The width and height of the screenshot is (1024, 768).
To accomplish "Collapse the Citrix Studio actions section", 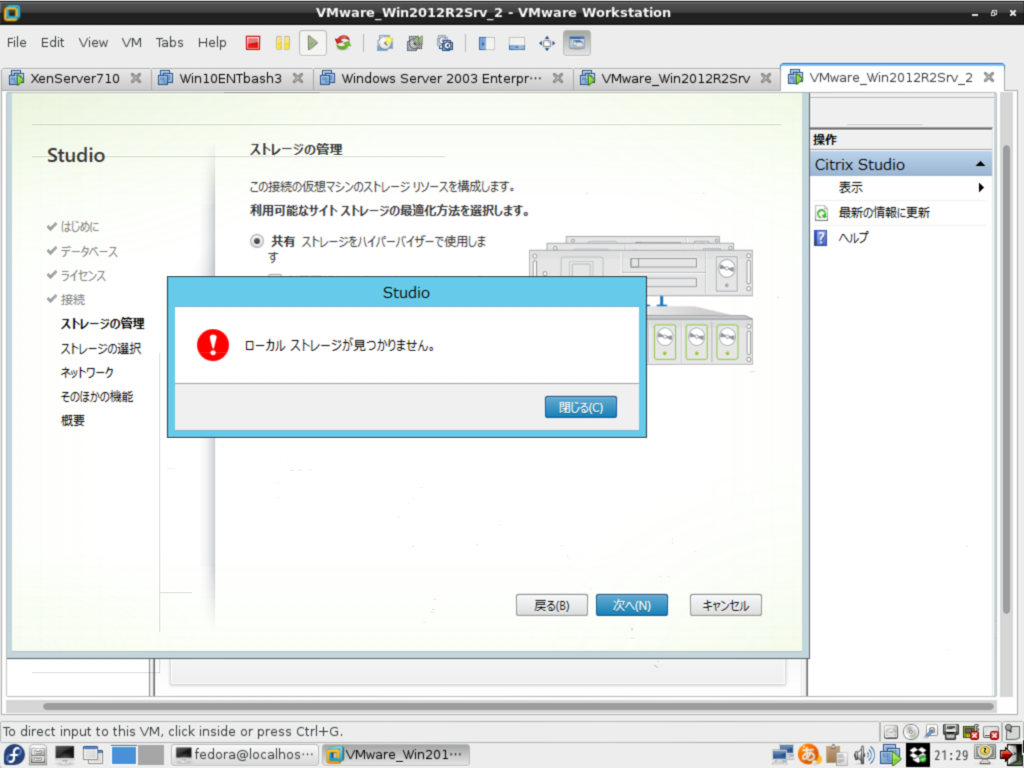I will tap(980, 165).
